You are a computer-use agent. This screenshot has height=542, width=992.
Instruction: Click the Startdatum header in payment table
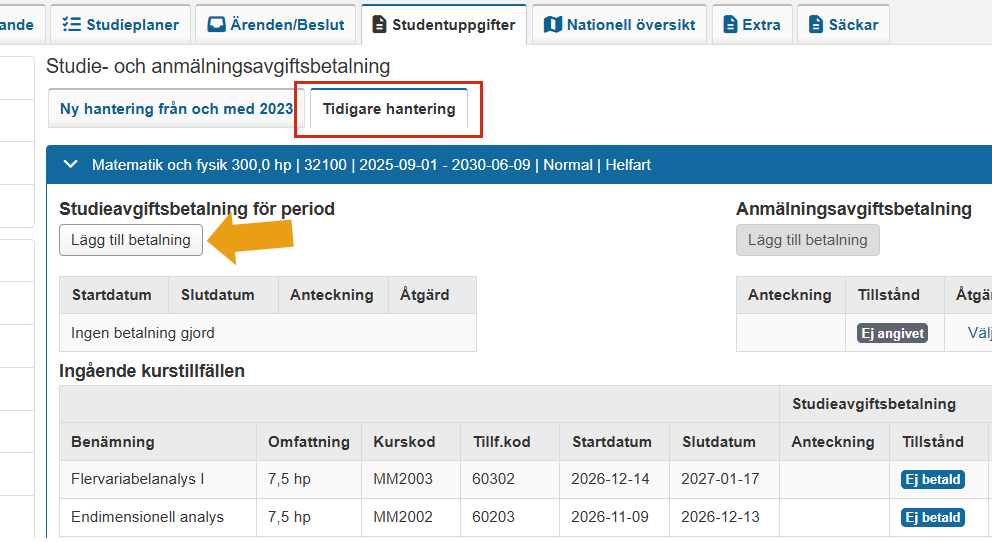click(112, 295)
